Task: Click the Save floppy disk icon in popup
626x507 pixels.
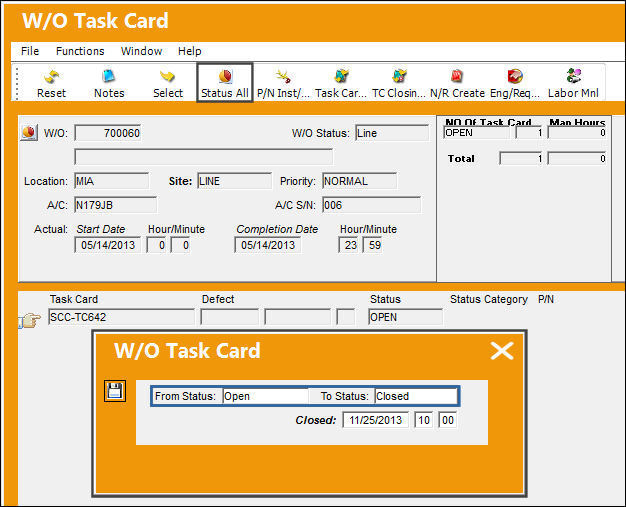Action: (115, 390)
